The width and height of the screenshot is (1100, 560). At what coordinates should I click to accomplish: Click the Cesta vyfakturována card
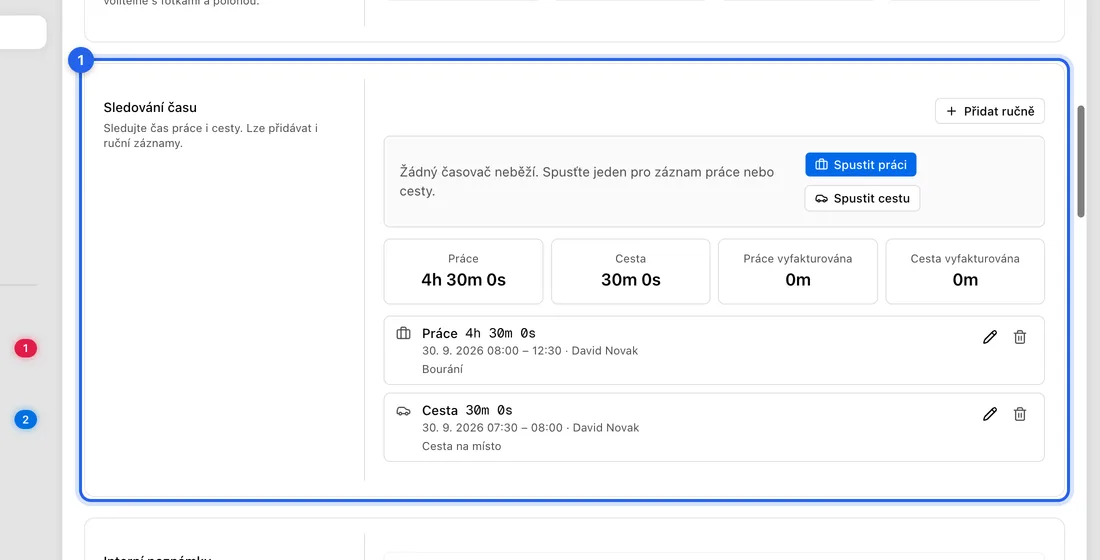965,272
